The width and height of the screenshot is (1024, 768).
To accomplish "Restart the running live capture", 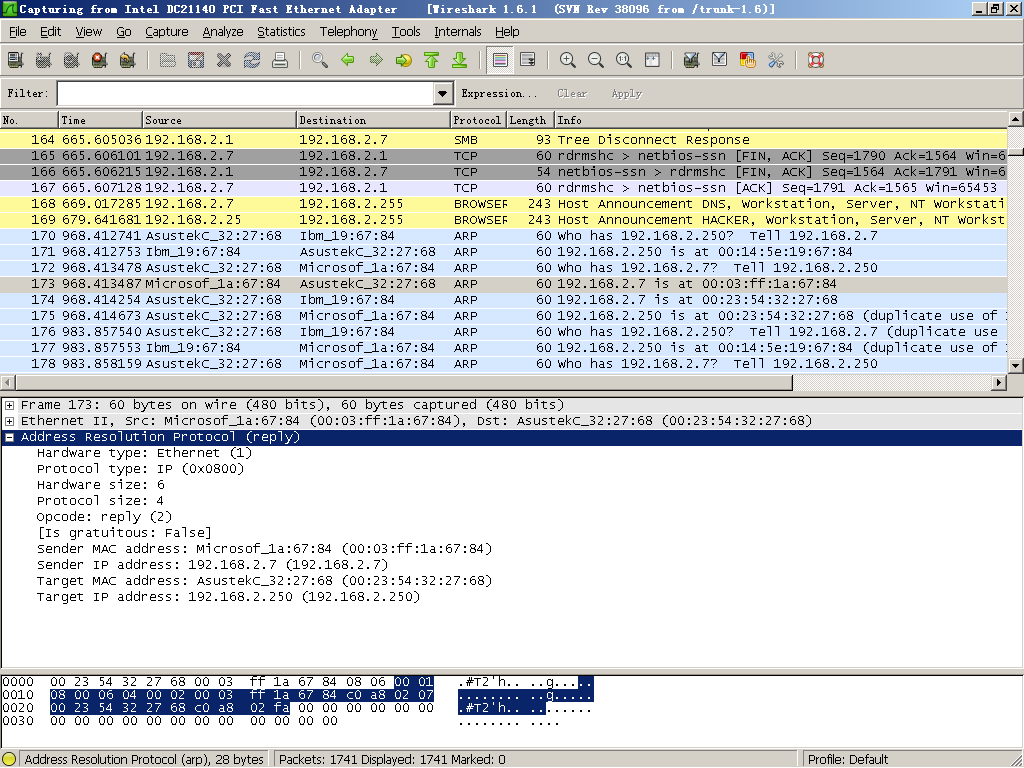I will tap(127, 60).
